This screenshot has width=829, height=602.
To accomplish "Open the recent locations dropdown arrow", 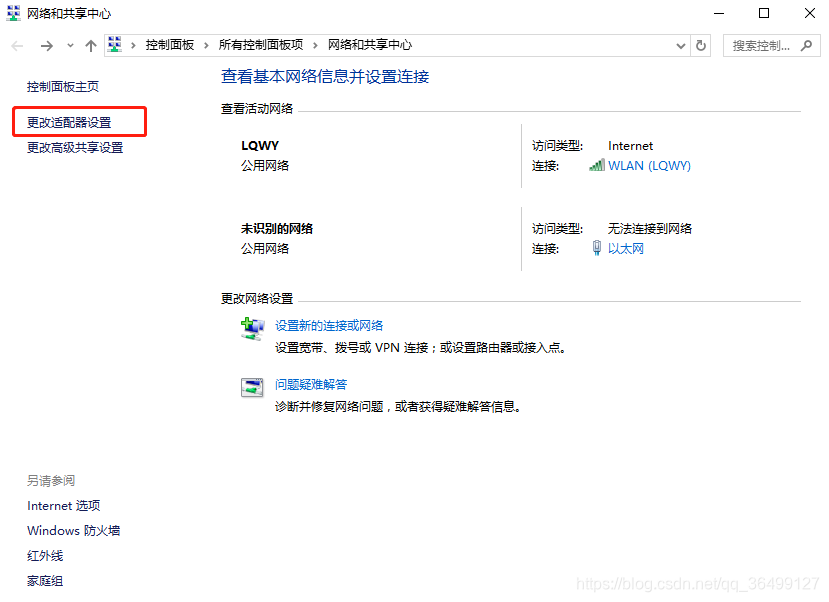I will pyautogui.click(x=70, y=46).
